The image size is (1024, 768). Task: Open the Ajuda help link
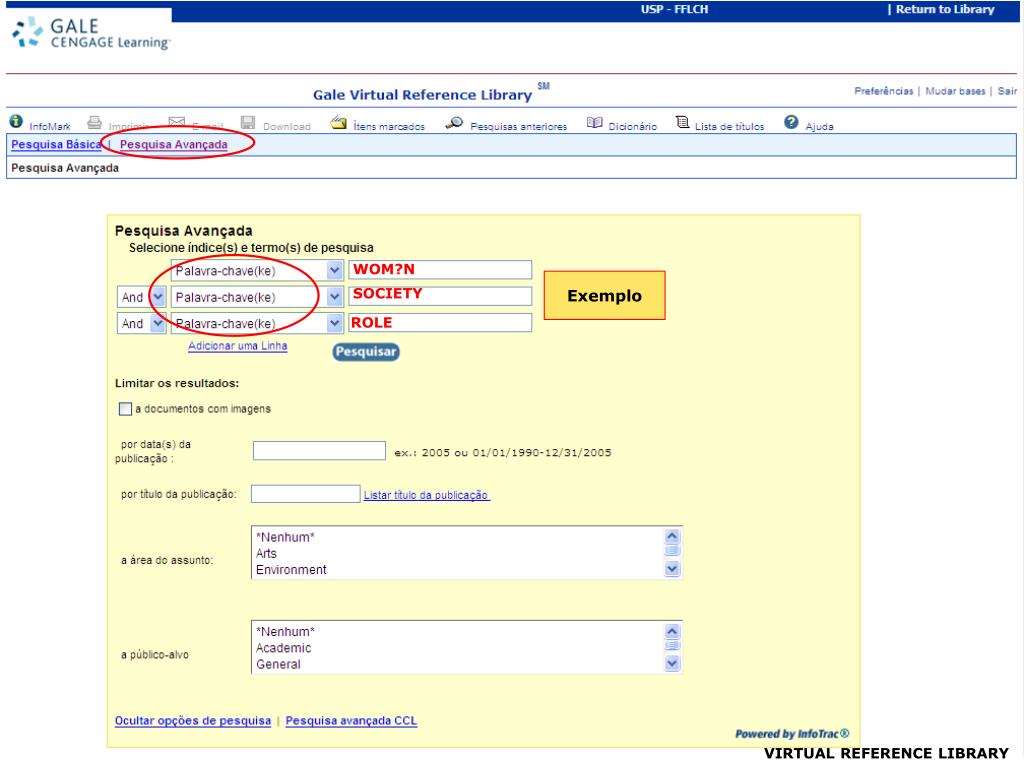(819, 127)
